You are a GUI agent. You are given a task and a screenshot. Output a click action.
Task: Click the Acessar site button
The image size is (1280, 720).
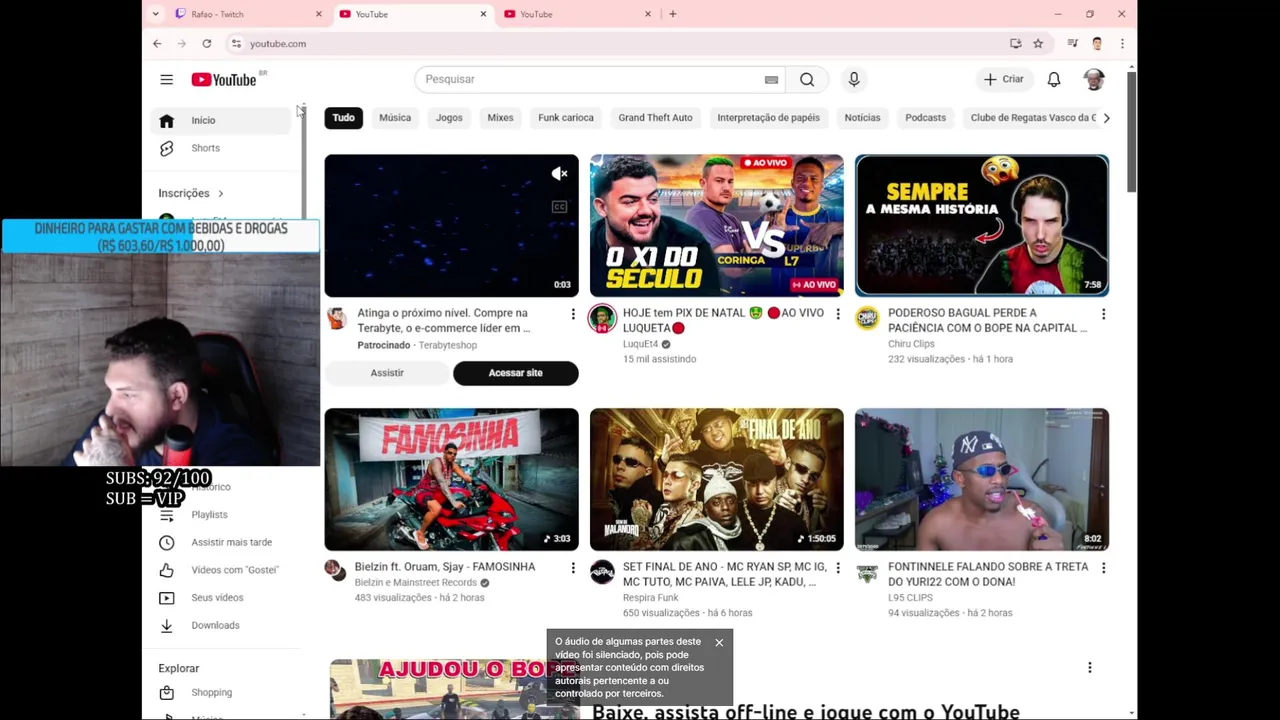(516, 373)
